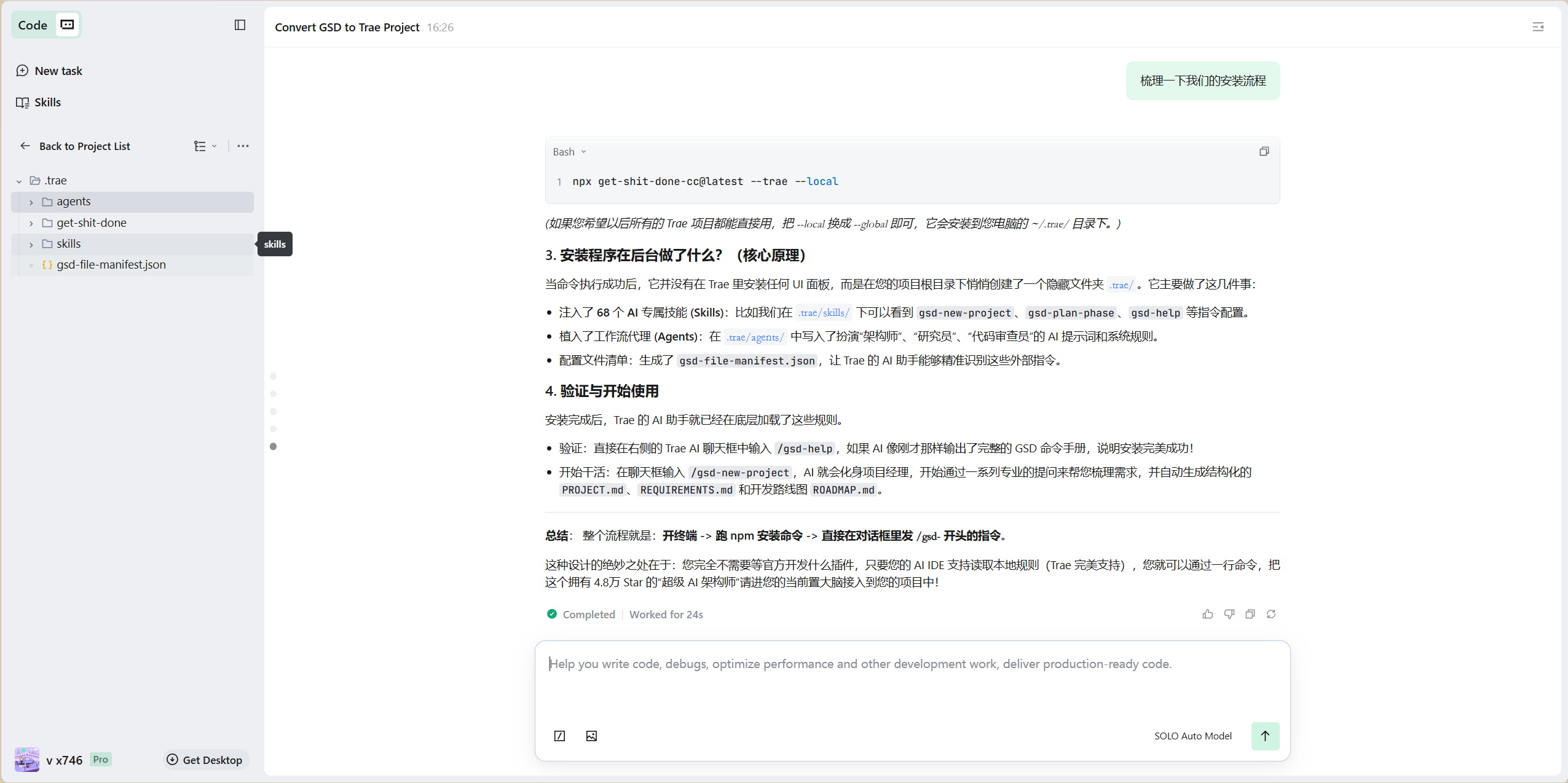Expand the agents folder

pyautogui.click(x=31, y=202)
